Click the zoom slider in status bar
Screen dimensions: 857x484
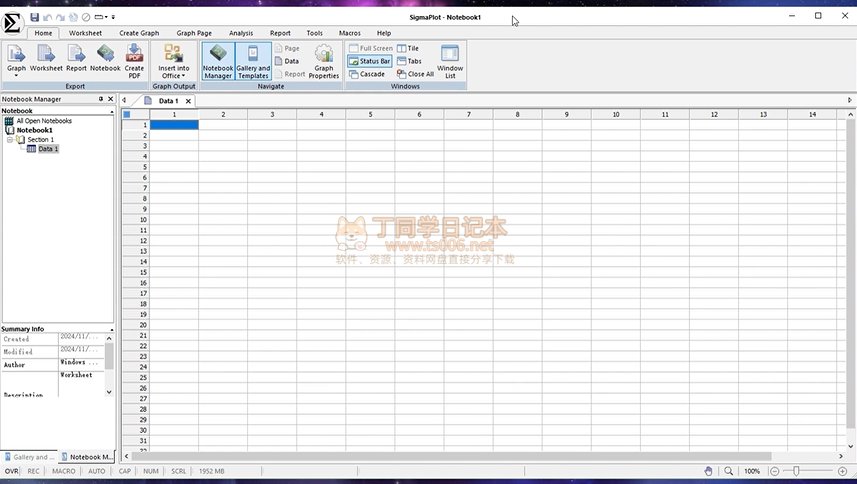(x=797, y=471)
